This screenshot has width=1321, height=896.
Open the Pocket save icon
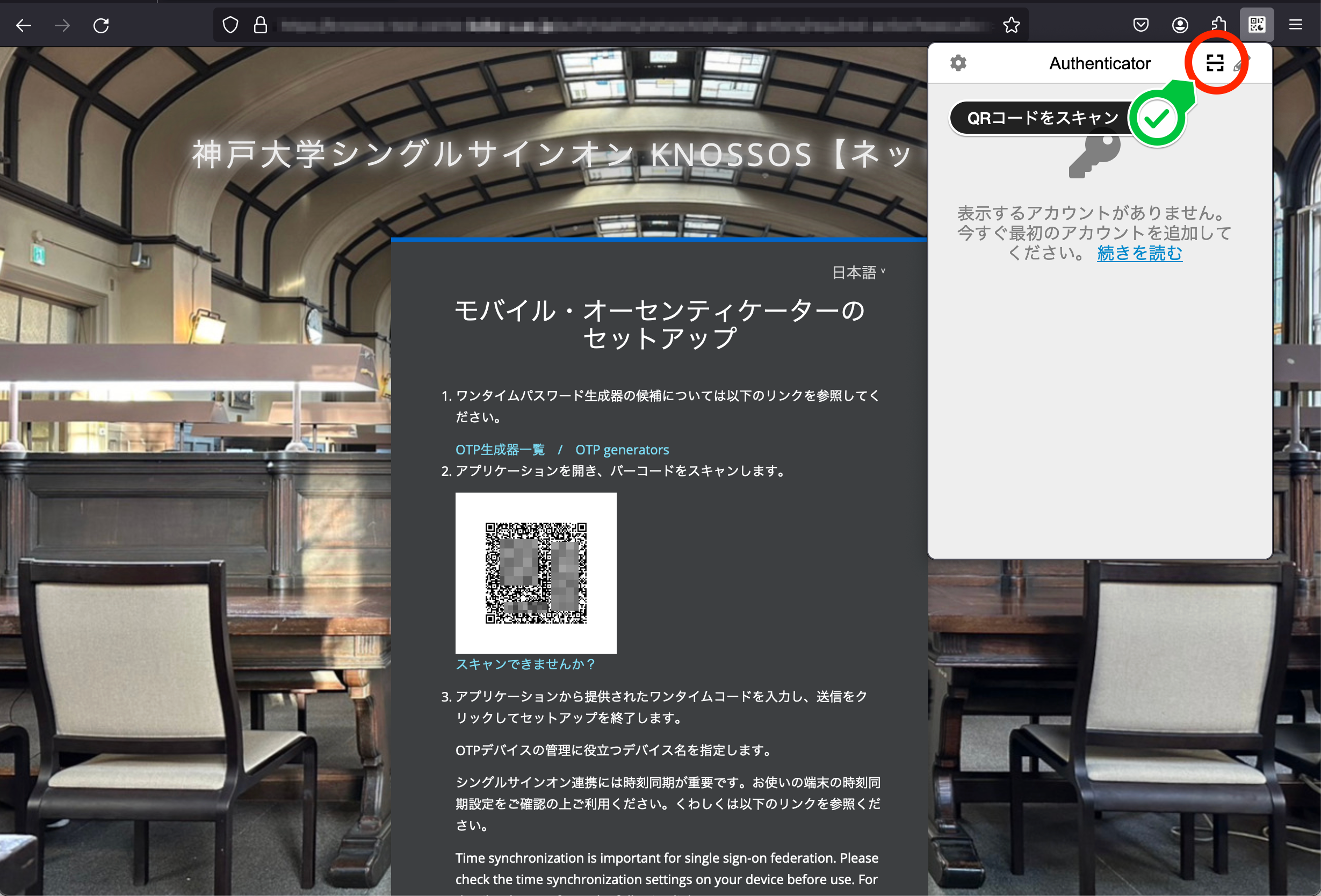[1141, 25]
